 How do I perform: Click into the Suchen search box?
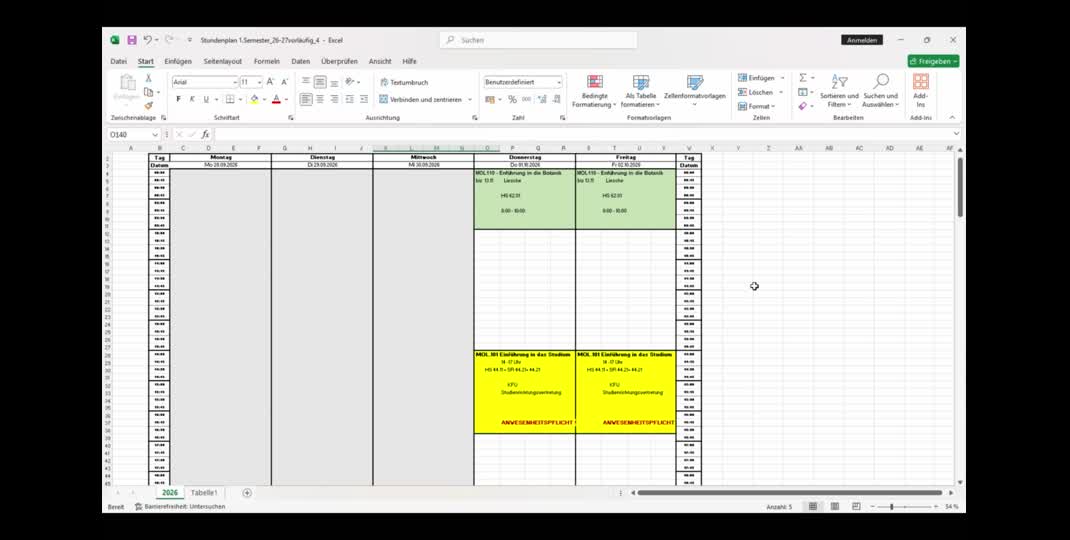point(538,40)
